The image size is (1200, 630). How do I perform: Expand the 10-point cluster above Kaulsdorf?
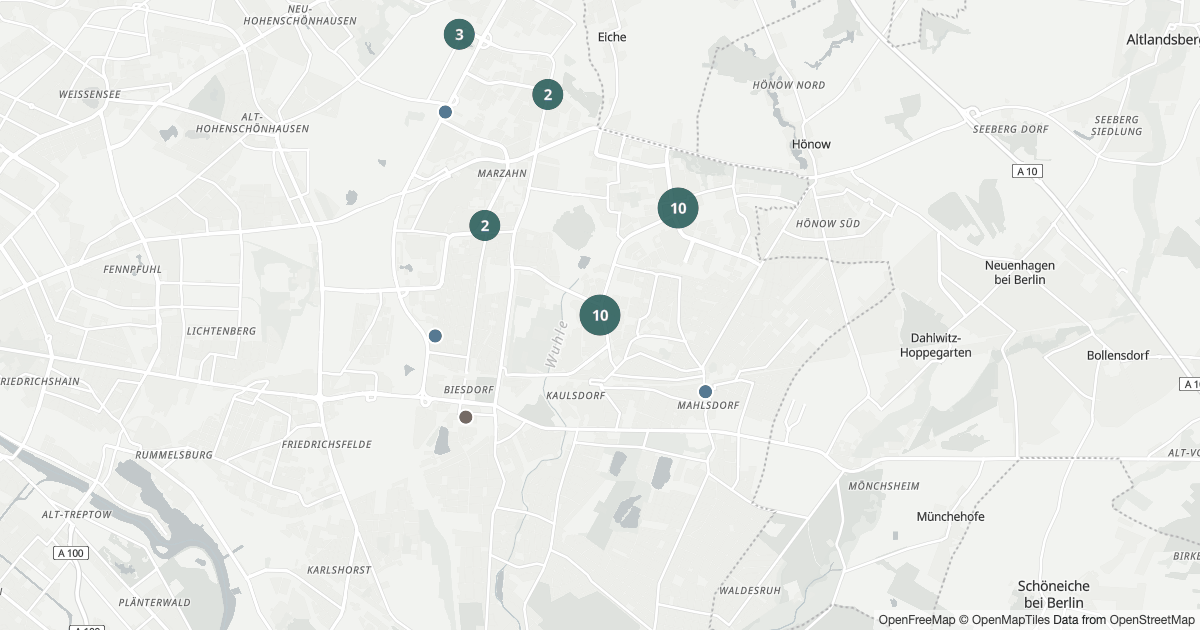(600, 315)
